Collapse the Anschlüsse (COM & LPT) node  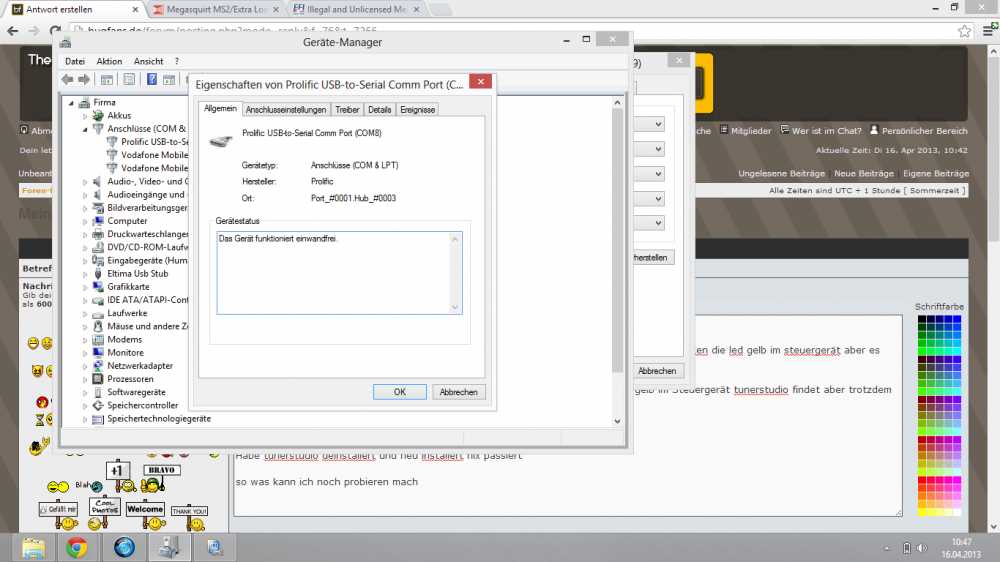85,129
